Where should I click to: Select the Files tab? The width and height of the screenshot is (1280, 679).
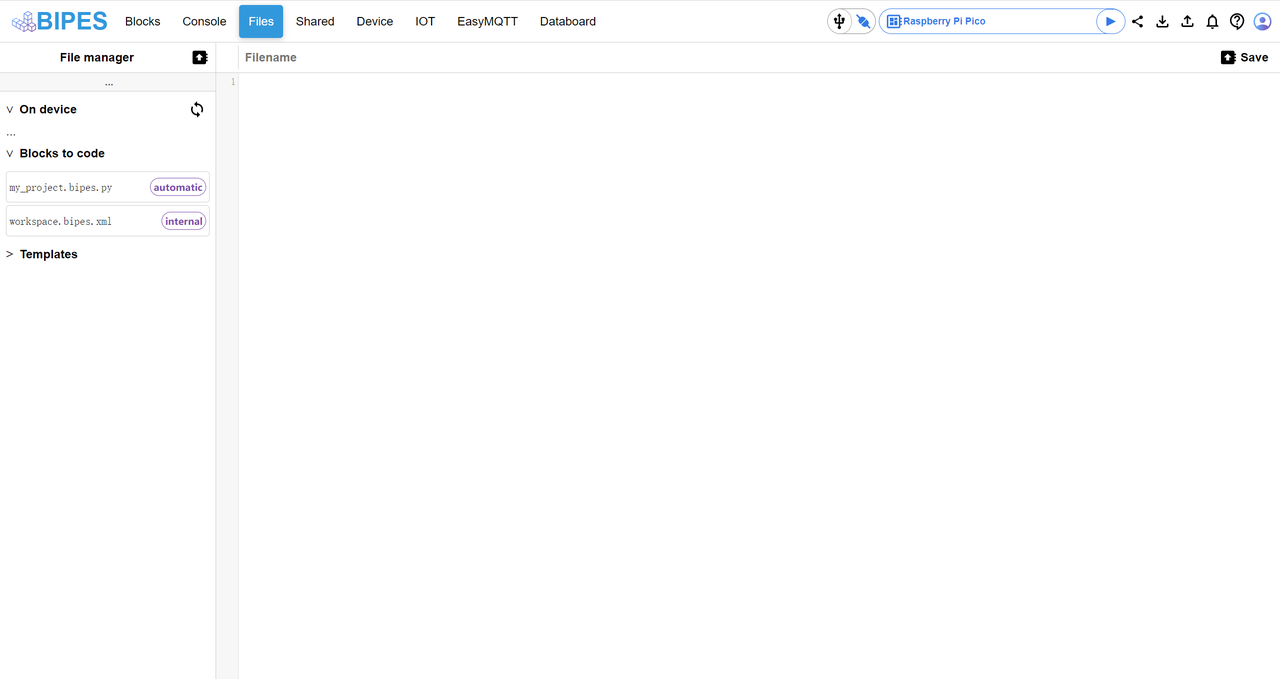click(261, 21)
